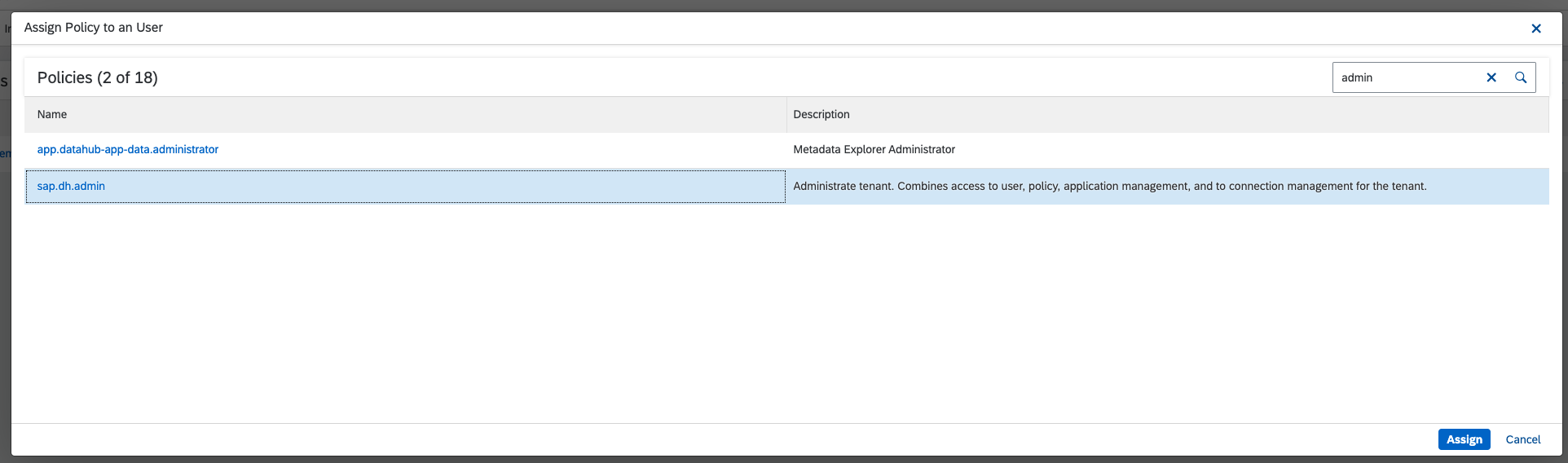Click the Assign Policy to an User title

94,28
